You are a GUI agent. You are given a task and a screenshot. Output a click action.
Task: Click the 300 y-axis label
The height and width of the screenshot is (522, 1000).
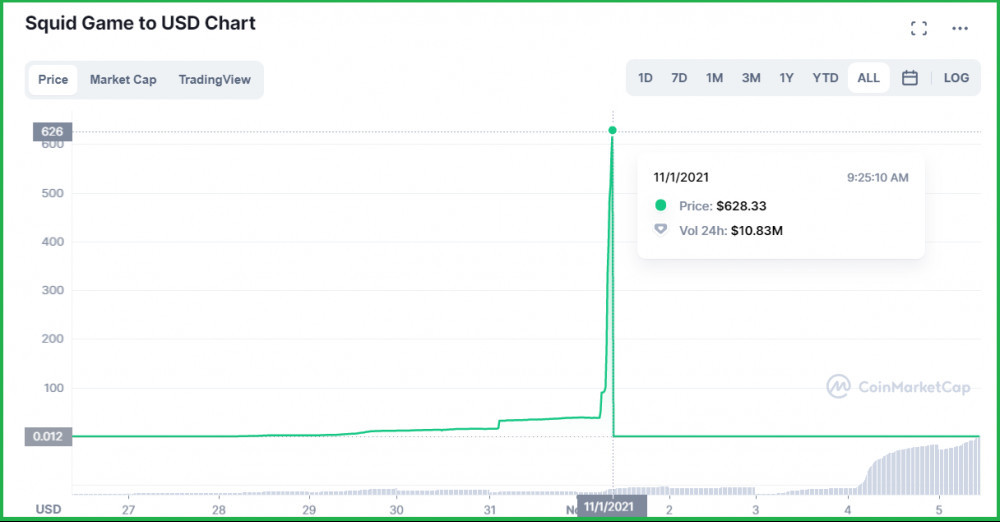pos(52,290)
